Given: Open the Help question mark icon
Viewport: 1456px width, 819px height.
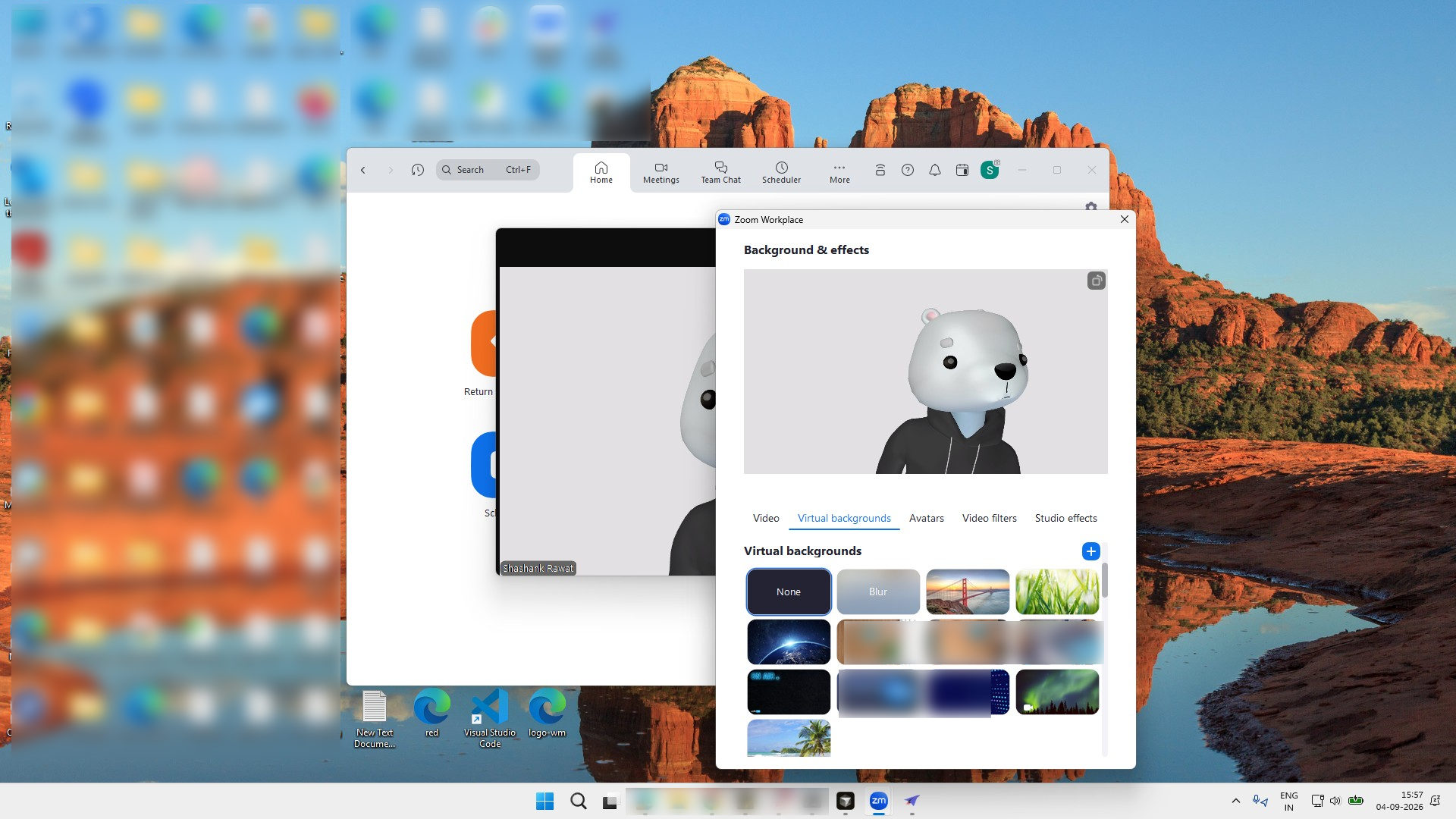Looking at the screenshot, I should 908,170.
